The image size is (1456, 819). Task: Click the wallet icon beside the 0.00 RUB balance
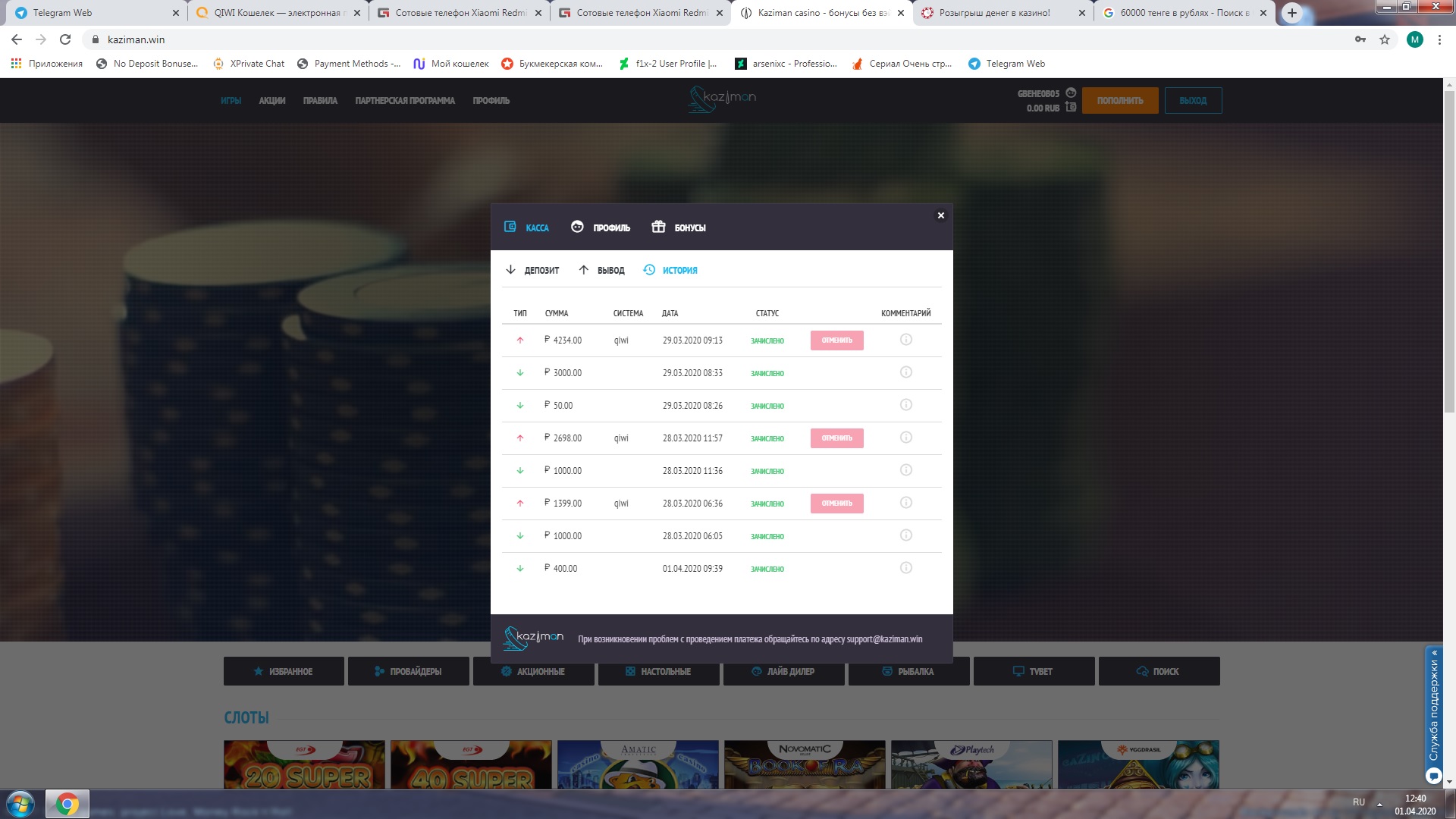[1071, 108]
